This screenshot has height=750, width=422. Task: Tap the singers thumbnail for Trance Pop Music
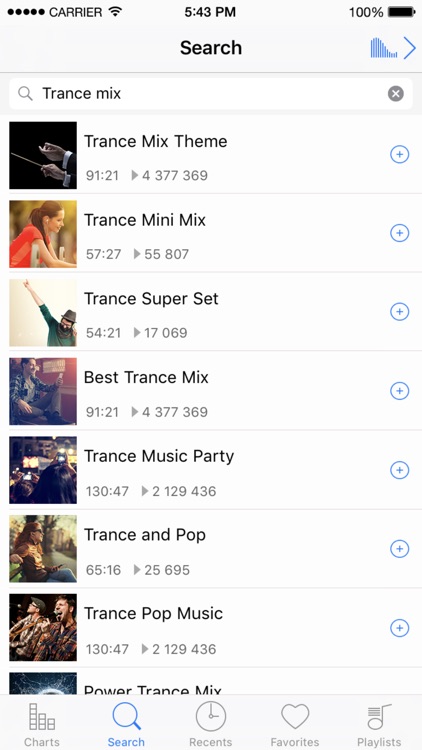pos(43,628)
